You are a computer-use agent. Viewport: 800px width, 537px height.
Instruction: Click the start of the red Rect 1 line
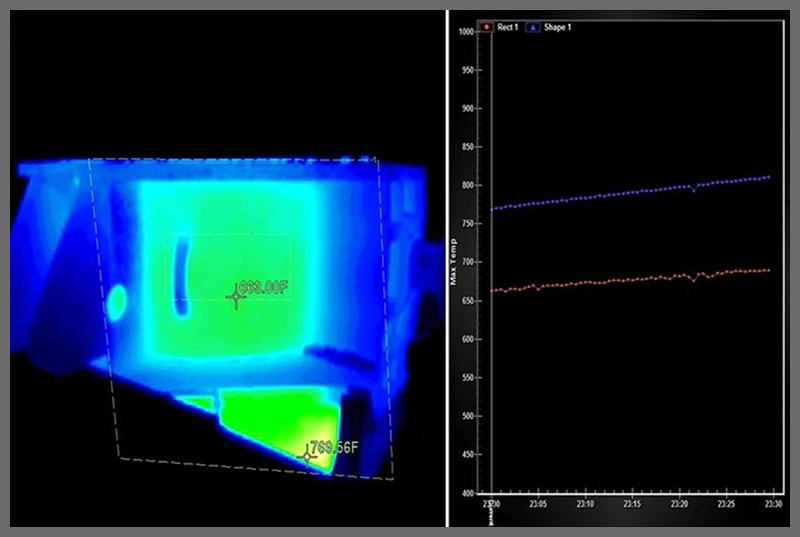[492, 290]
